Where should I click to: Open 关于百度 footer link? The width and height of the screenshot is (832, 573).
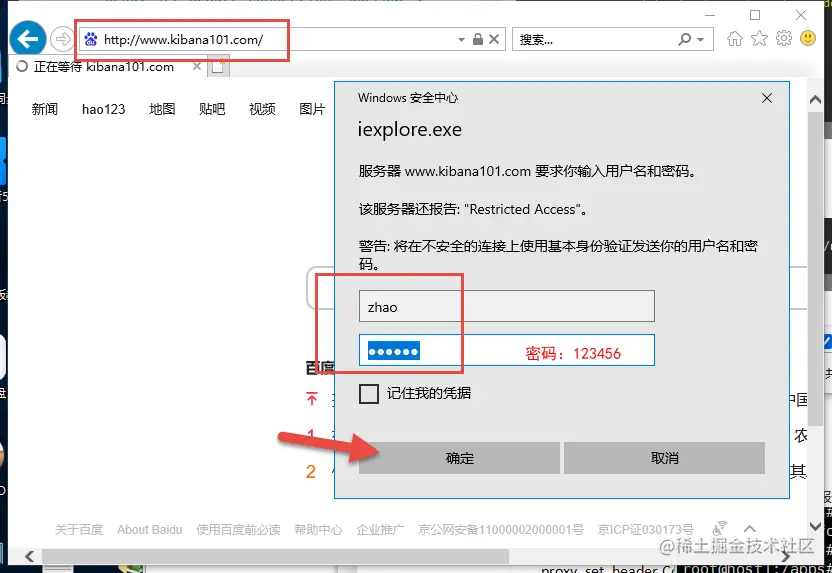click(79, 529)
